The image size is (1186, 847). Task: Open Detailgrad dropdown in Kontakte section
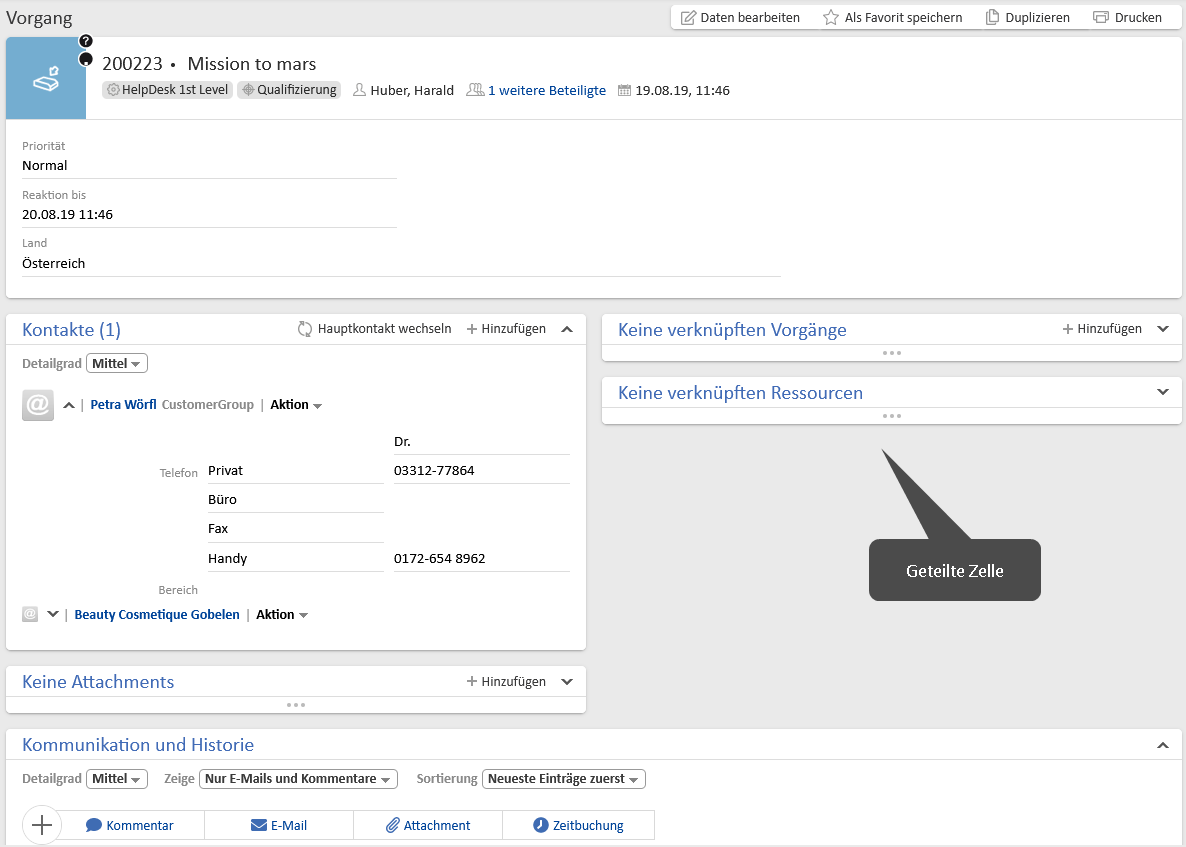[x=117, y=364]
